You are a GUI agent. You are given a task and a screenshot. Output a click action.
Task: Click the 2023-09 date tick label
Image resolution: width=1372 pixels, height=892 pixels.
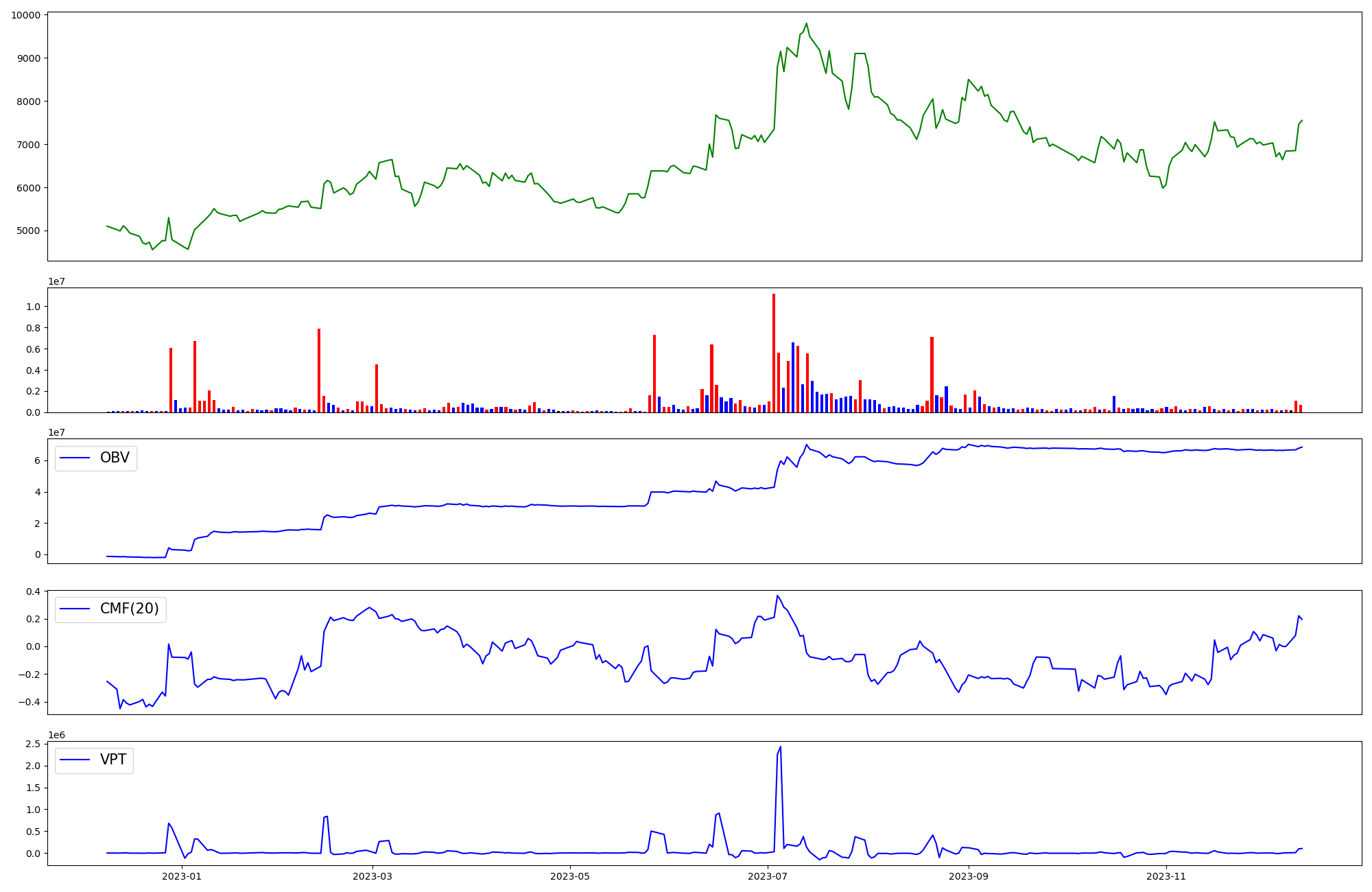[968, 876]
